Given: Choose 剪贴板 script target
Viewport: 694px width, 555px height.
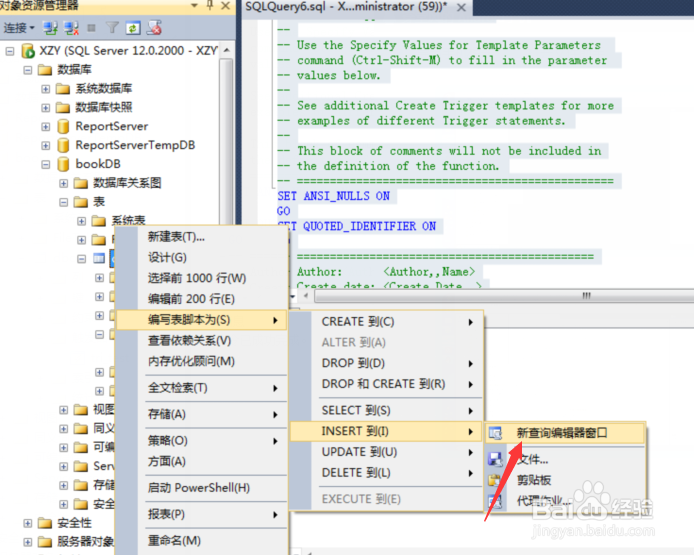Looking at the screenshot, I should click(x=565, y=480).
